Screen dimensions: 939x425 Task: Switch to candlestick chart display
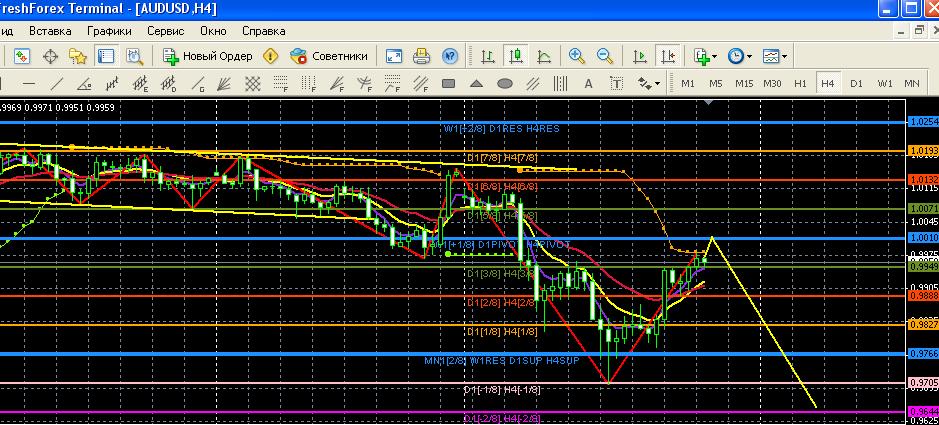click(x=516, y=56)
